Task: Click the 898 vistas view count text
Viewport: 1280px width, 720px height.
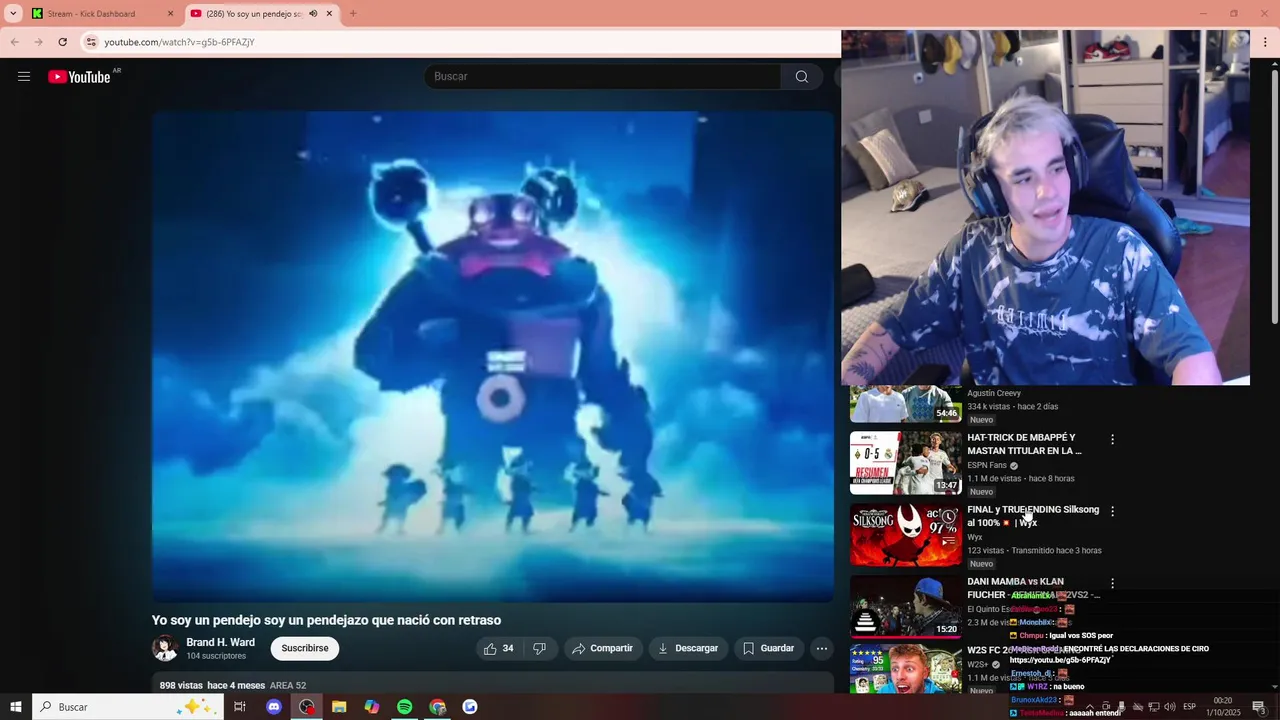Action: pos(181,686)
